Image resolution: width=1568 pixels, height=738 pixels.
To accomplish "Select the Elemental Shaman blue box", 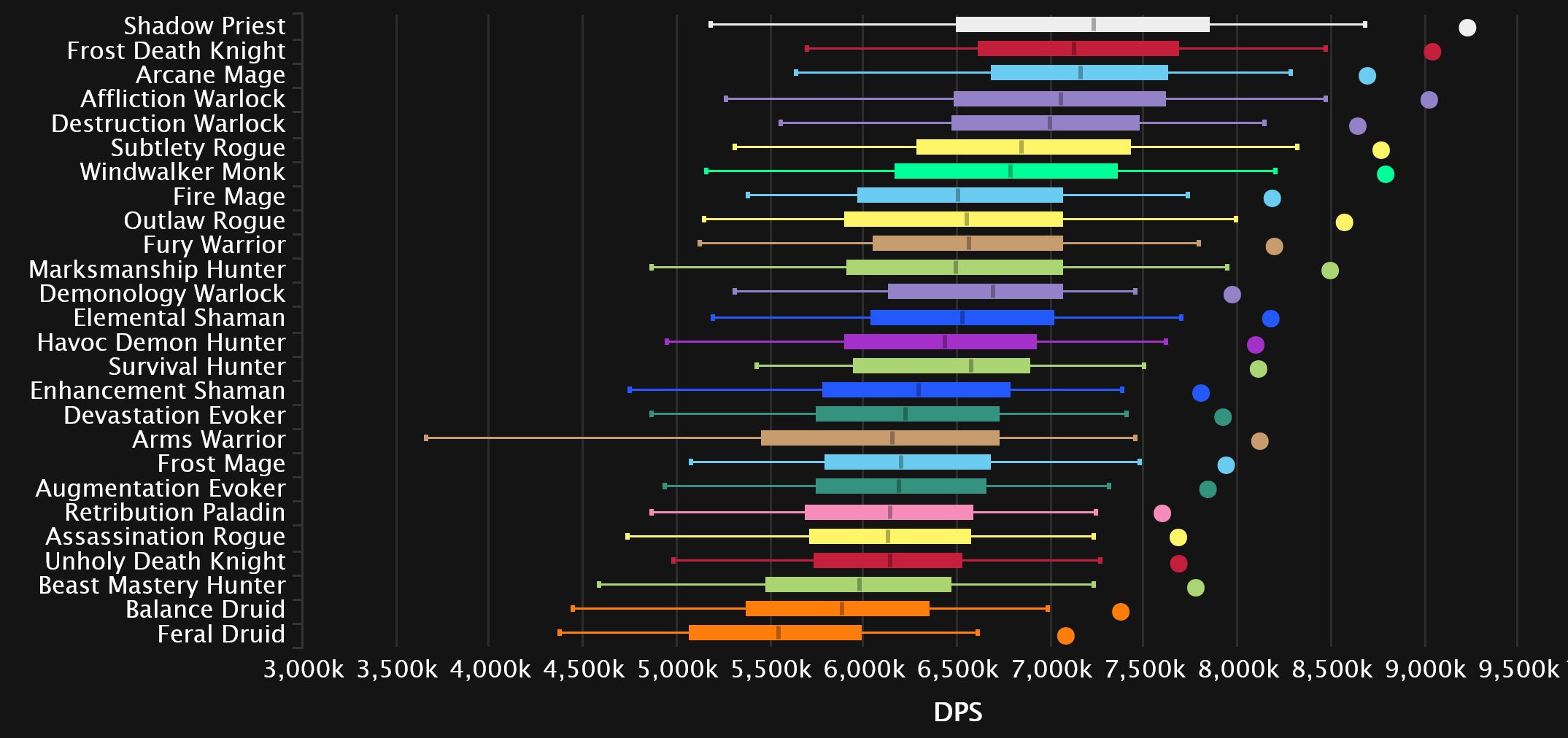I will click(x=962, y=318).
